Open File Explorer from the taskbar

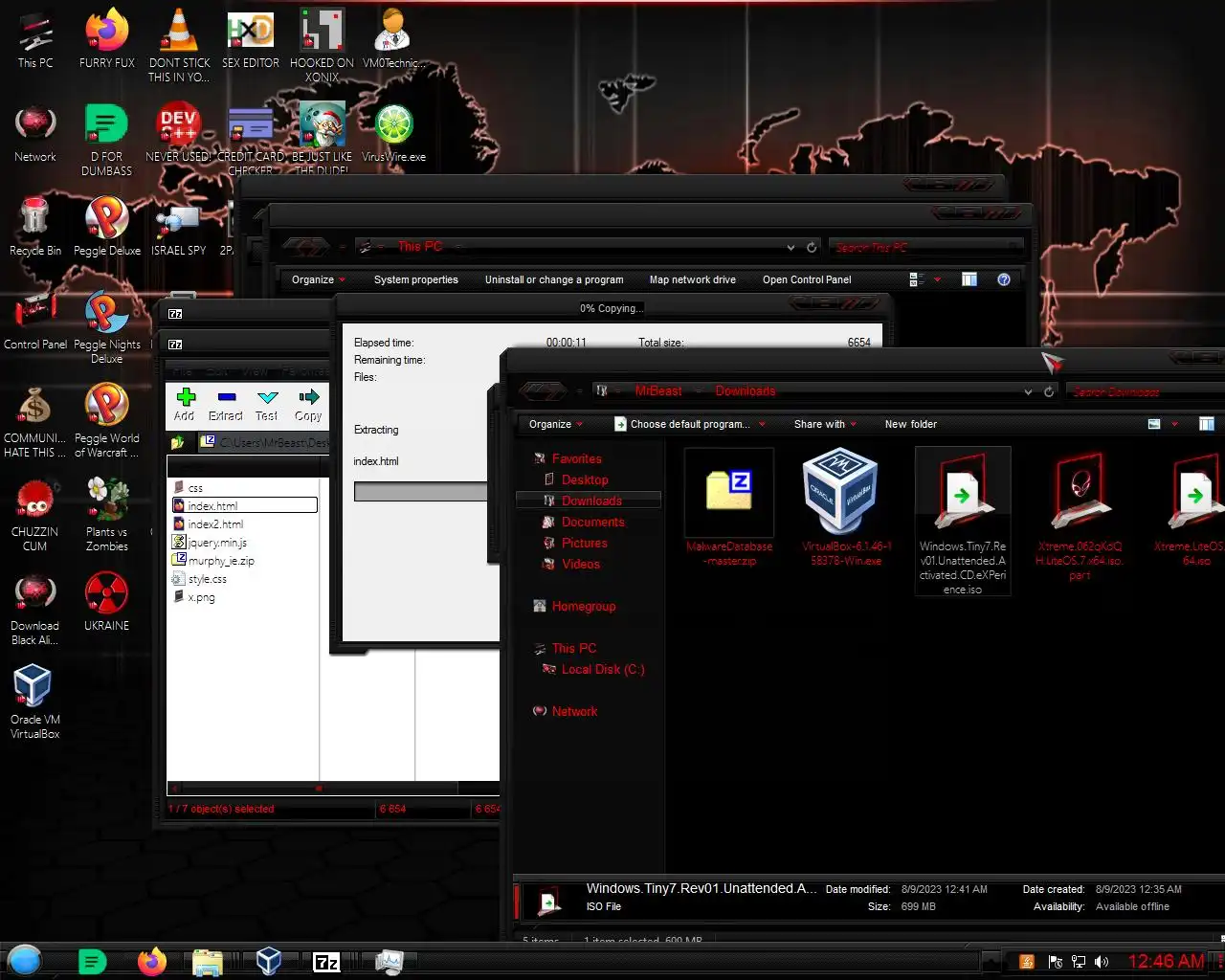click(207, 962)
